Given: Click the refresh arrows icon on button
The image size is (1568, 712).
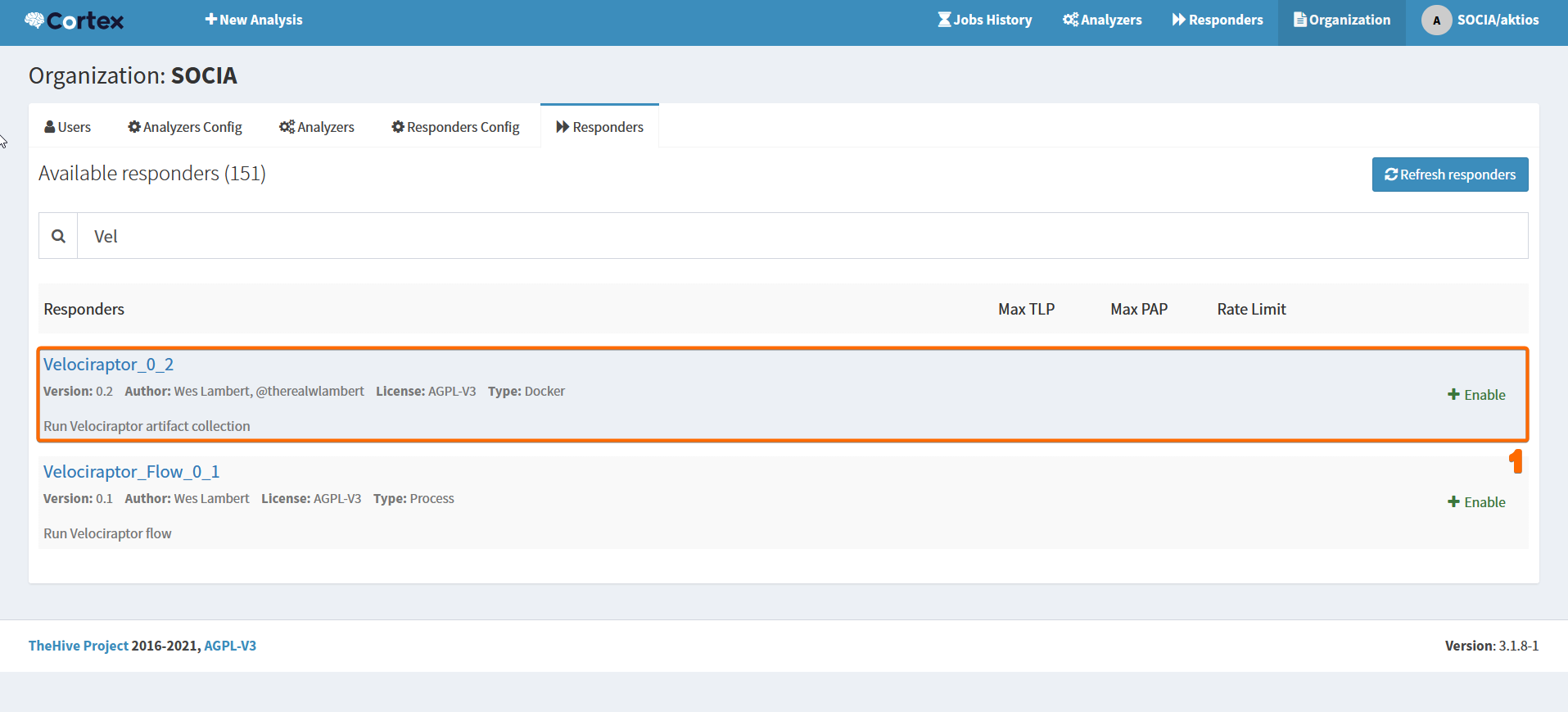Looking at the screenshot, I should click(1391, 175).
